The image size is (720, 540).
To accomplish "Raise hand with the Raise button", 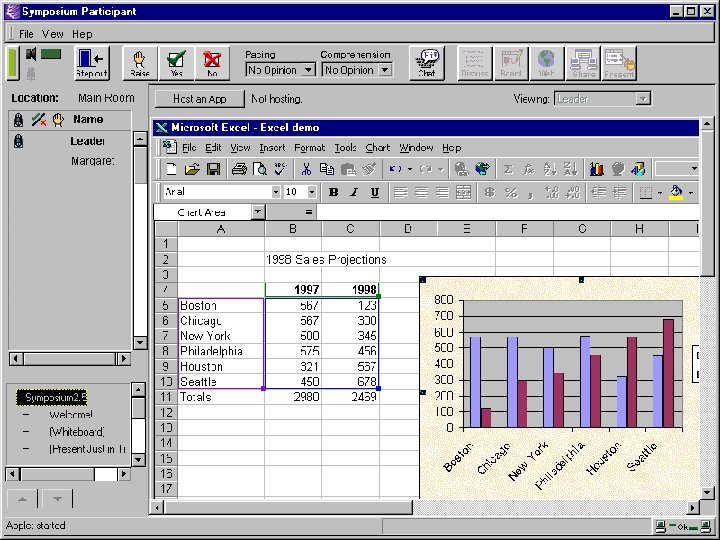I will tap(140, 63).
